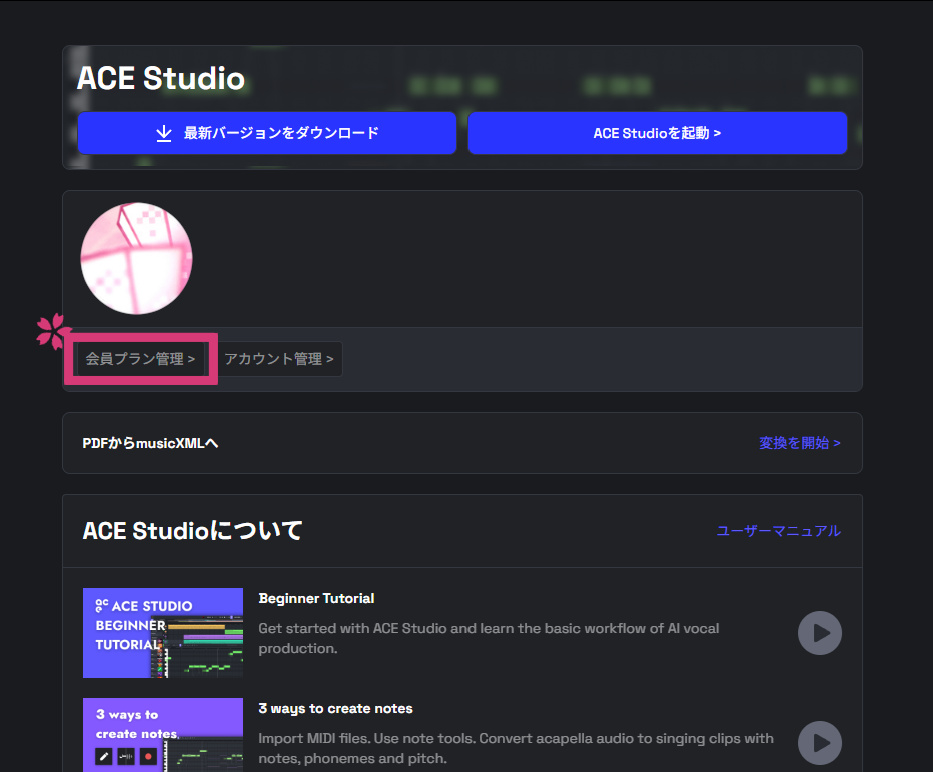Image resolution: width=933 pixels, height=772 pixels.
Task: Click the Beginner Tutorial title text
Action: pyautogui.click(x=316, y=599)
